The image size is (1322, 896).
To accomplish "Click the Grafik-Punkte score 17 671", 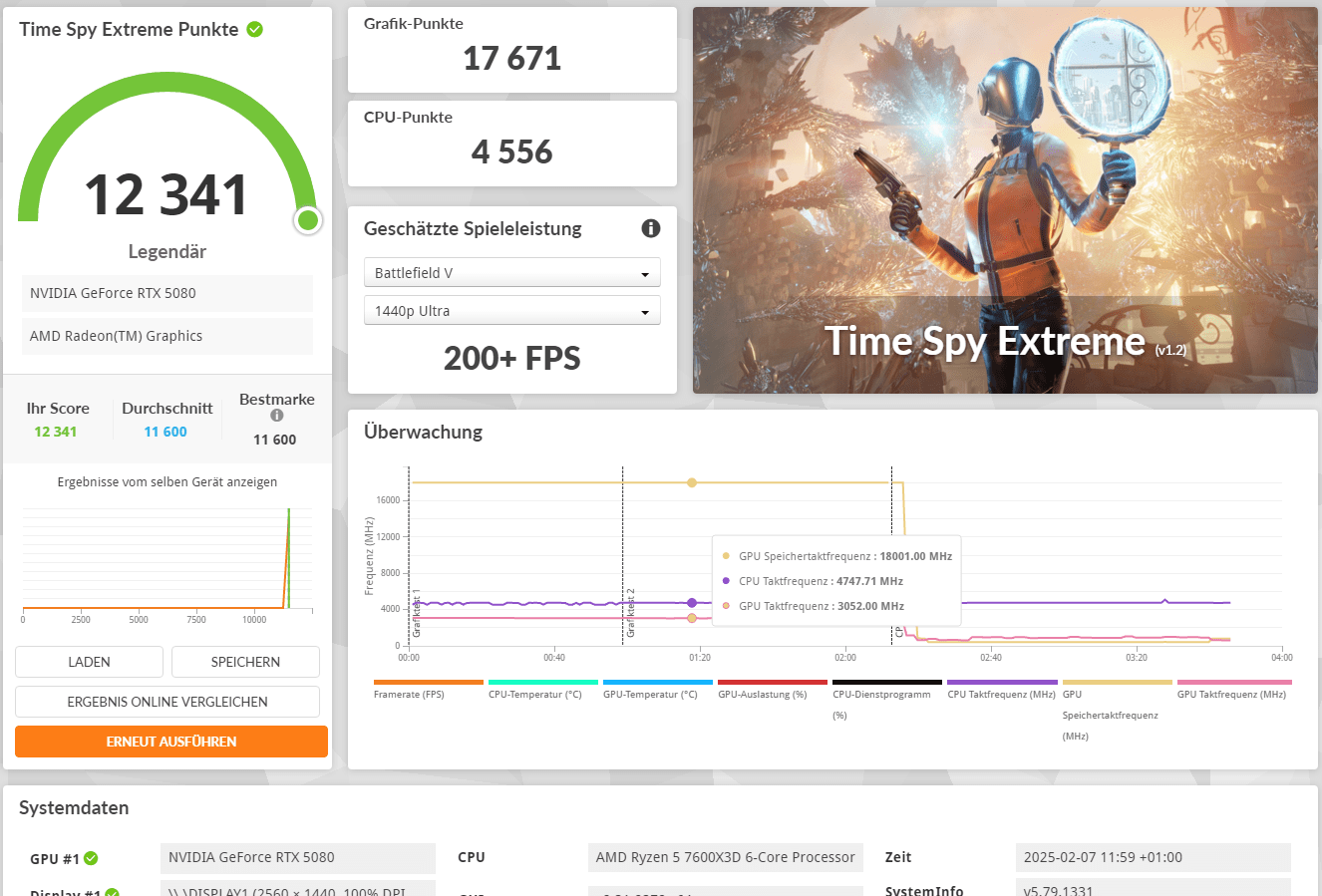I will [x=512, y=59].
